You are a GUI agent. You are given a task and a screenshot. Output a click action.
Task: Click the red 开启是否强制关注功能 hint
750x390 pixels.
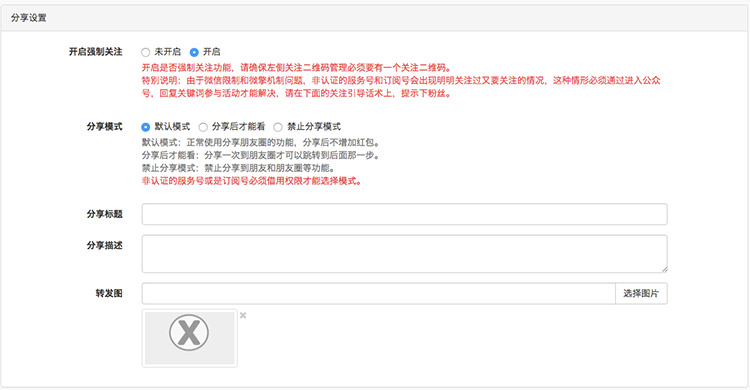point(297,67)
